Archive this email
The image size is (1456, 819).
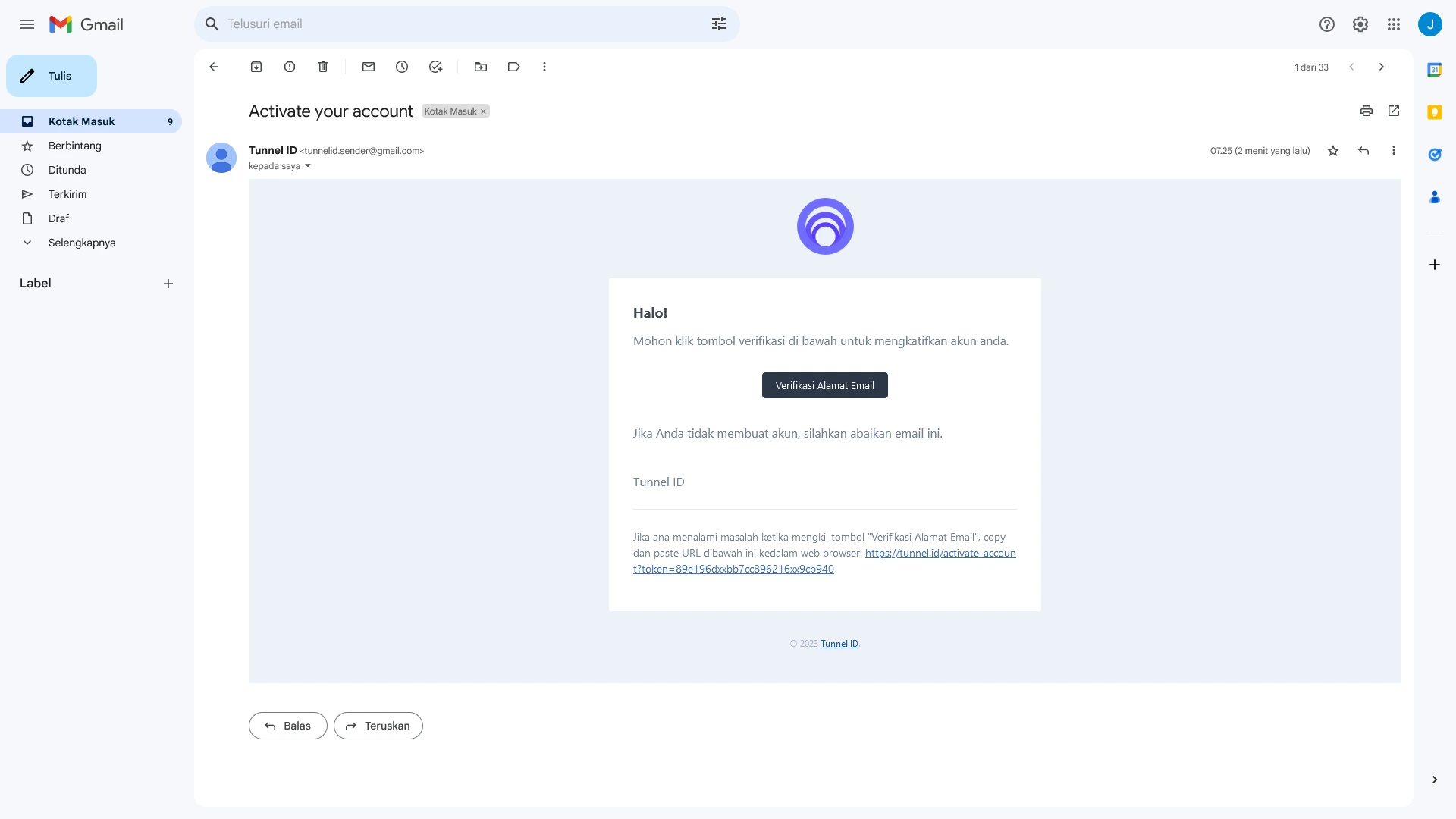pos(256,67)
